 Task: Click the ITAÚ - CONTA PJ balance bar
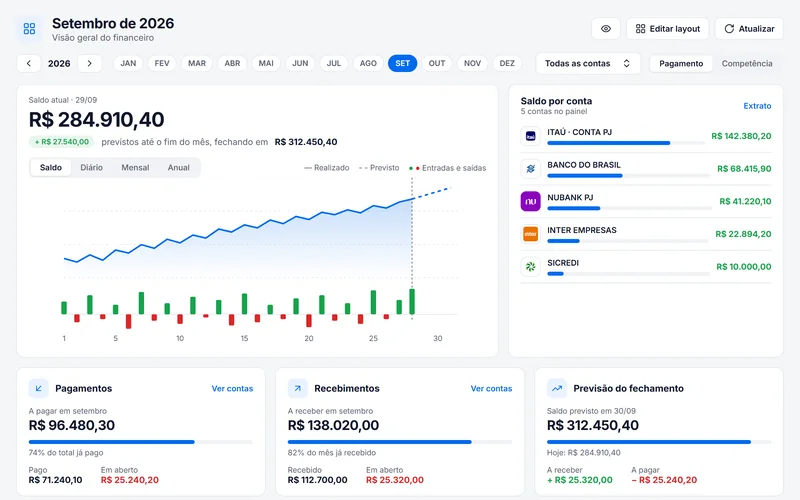point(626,143)
